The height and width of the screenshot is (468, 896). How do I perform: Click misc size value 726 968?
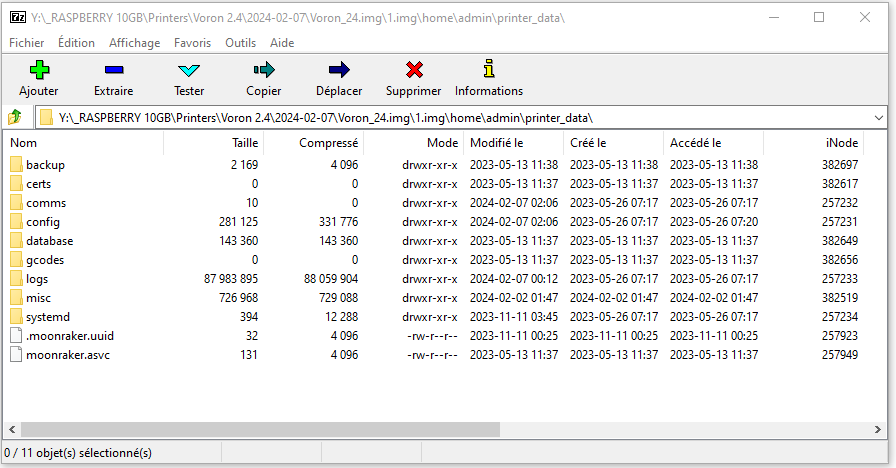(238, 298)
